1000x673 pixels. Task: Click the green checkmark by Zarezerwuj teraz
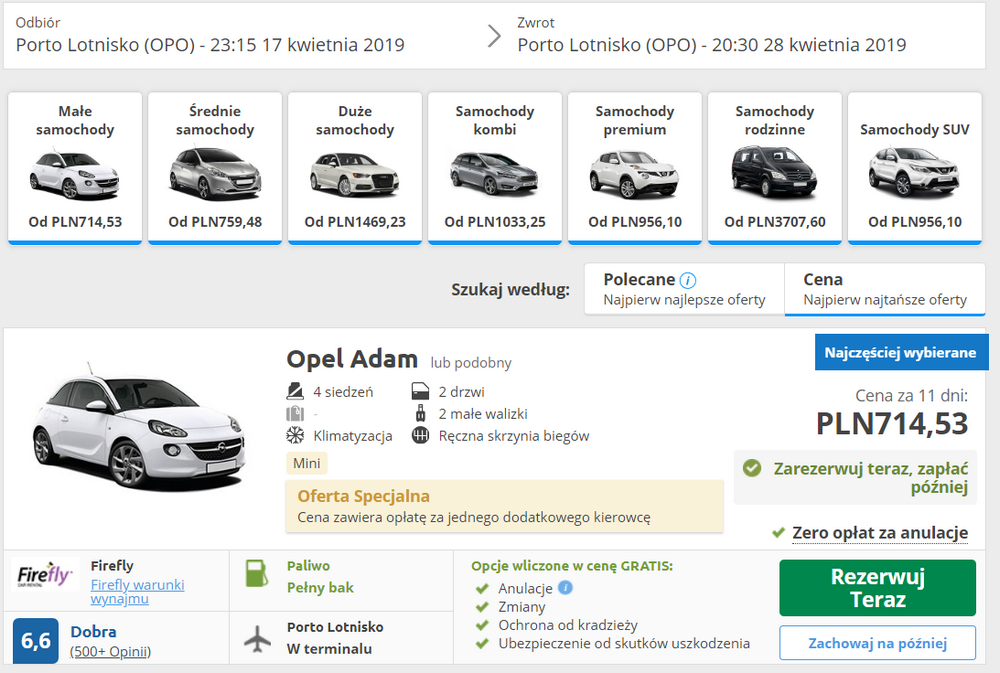click(x=752, y=468)
